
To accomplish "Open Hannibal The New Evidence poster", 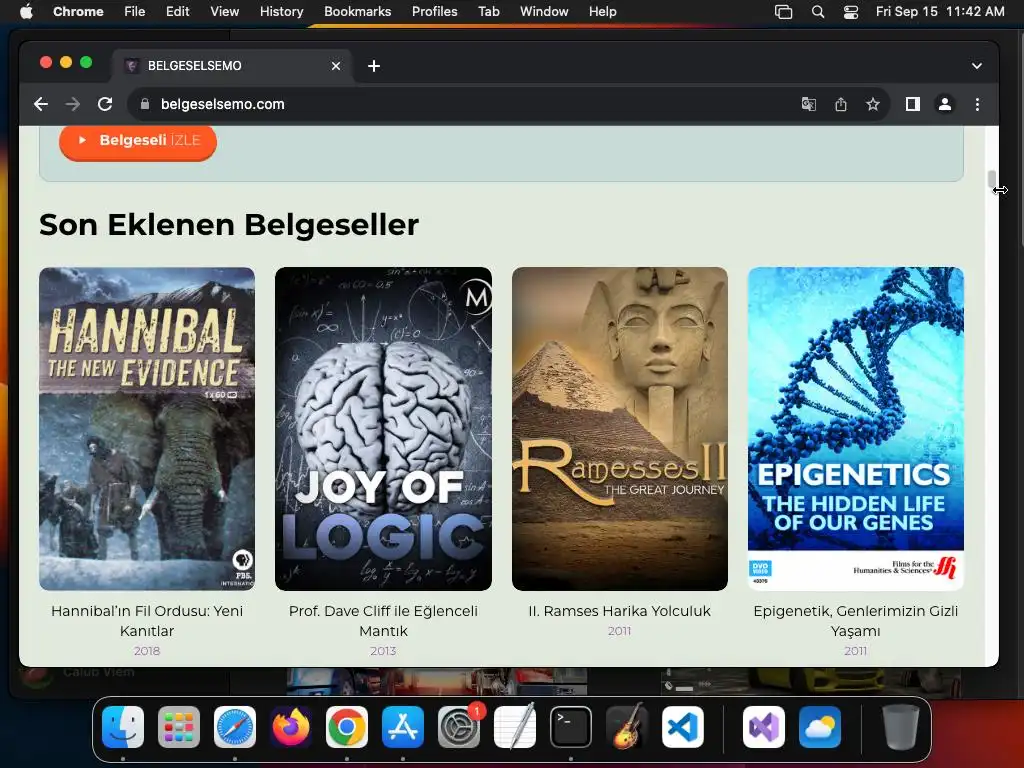I will pos(147,429).
